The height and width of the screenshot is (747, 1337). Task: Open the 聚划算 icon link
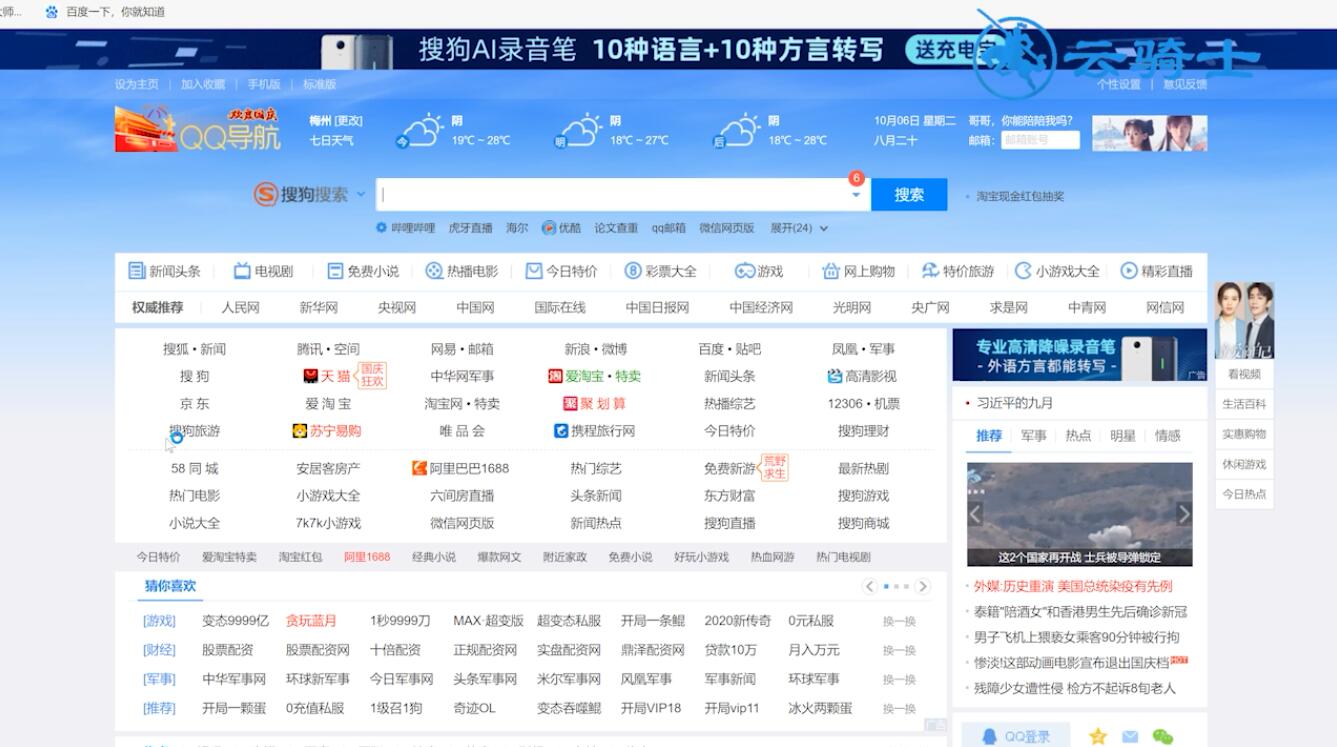coord(594,404)
